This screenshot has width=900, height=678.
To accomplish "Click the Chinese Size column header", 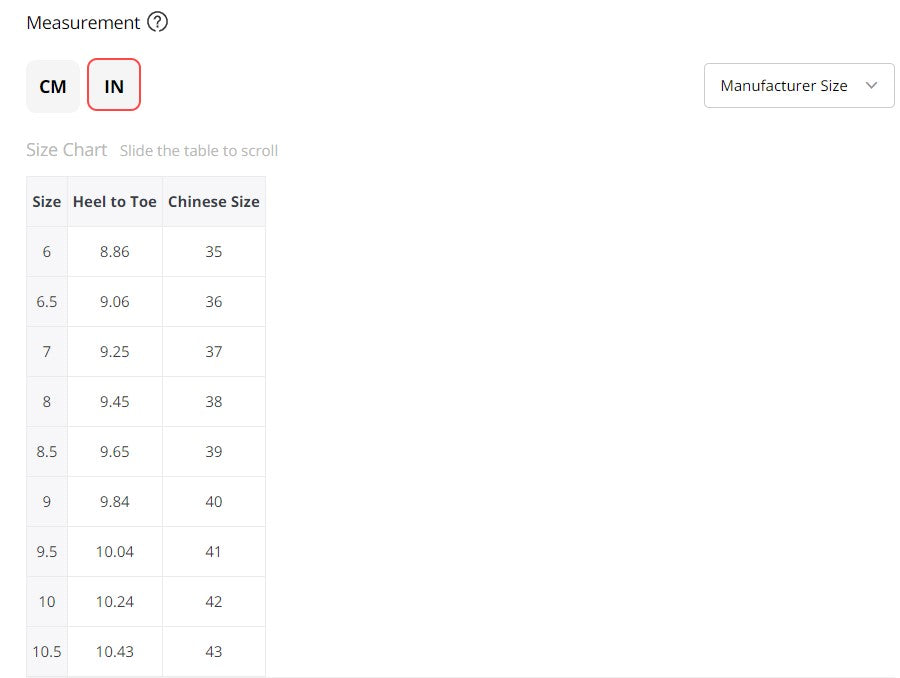I will coord(214,201).
